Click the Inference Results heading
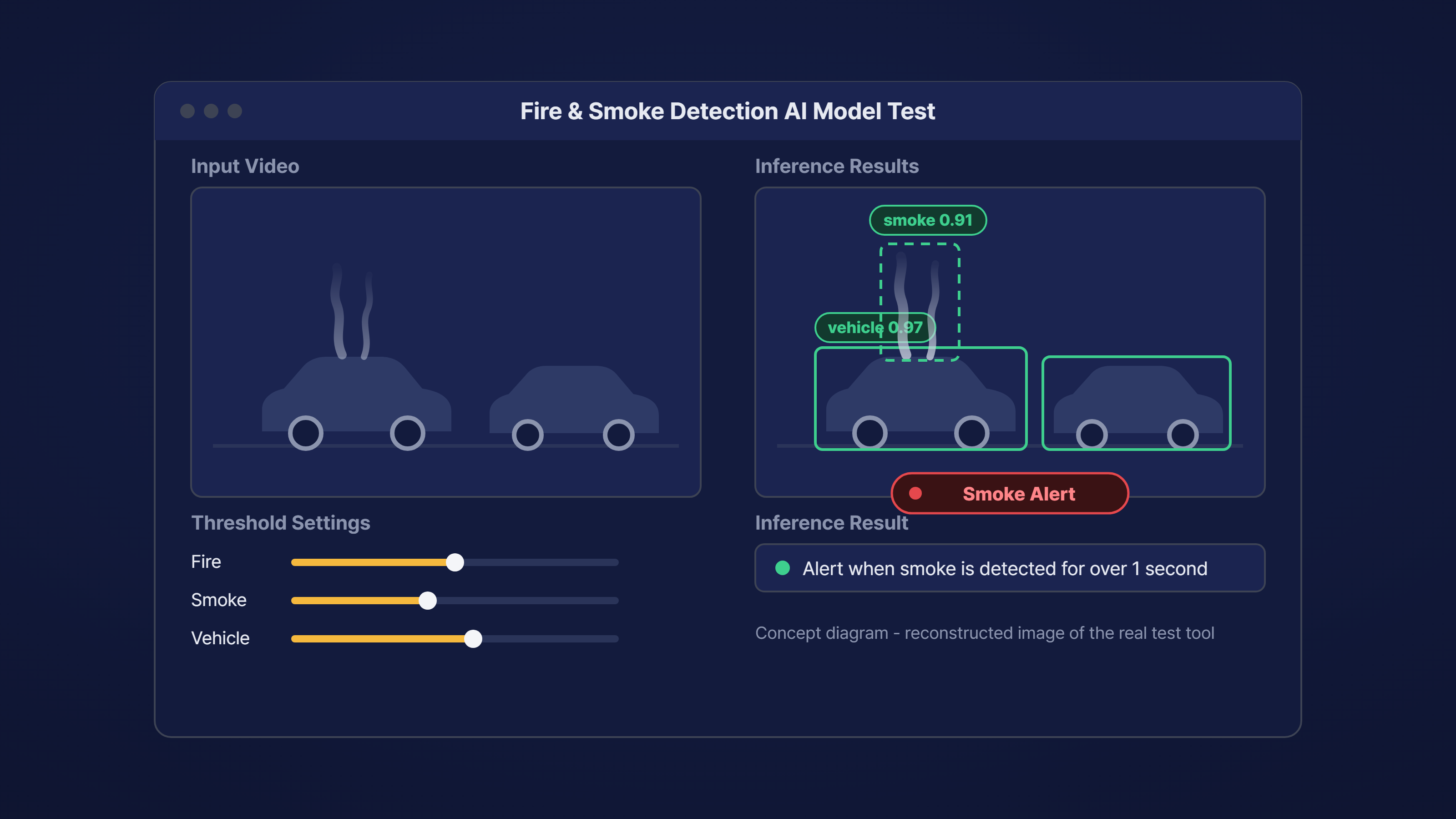The width and height of the screenshot is (1456, 819). (x=837, y=166)
